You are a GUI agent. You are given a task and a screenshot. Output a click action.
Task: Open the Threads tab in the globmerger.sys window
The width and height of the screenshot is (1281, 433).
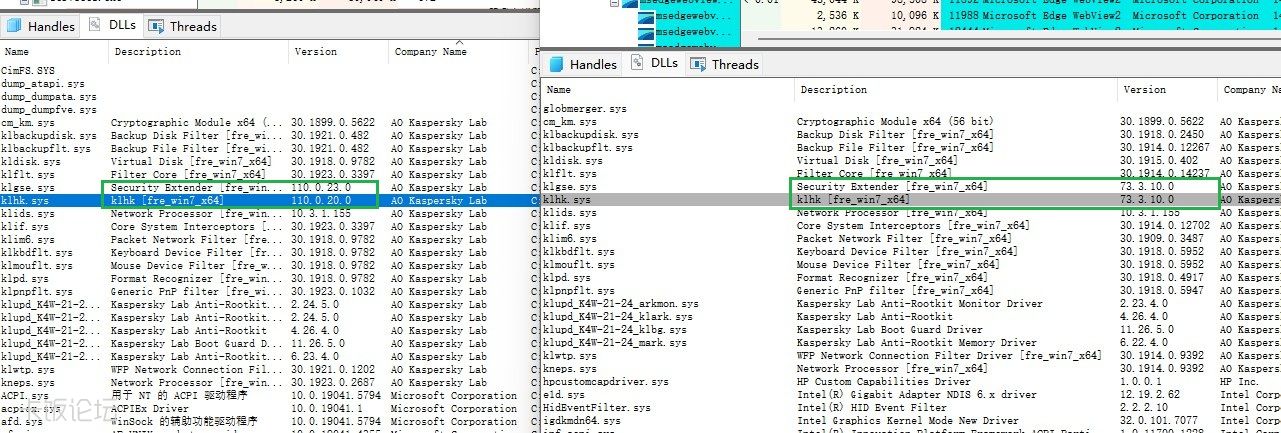724,64
